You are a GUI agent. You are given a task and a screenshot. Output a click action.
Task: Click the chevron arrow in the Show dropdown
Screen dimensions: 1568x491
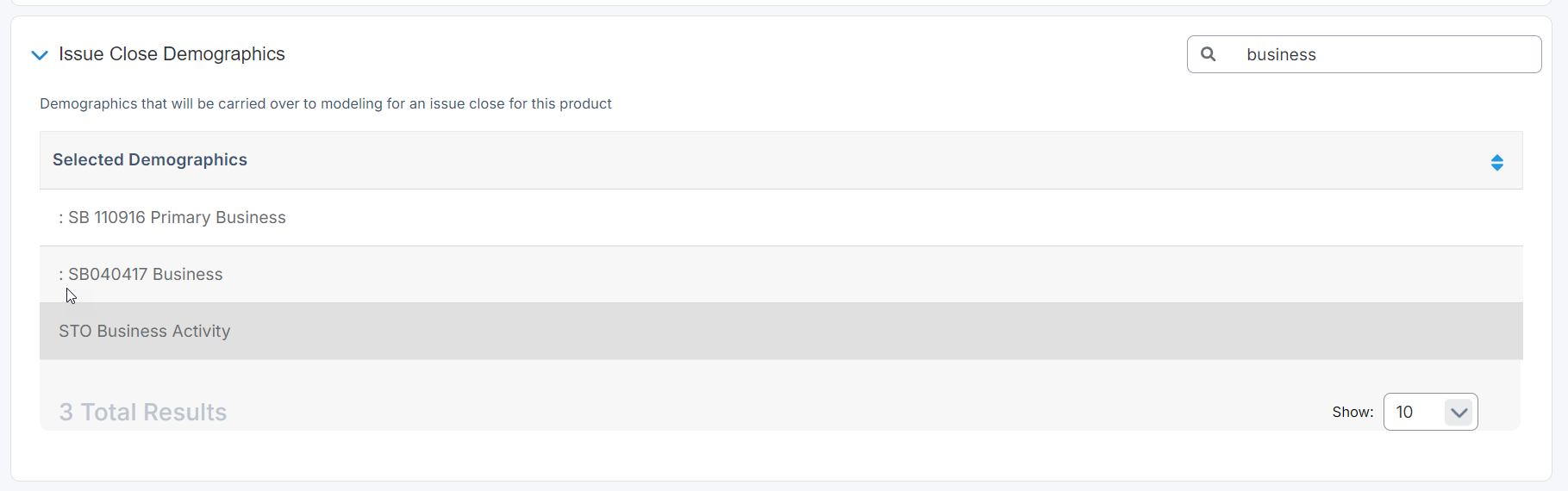1459,413
